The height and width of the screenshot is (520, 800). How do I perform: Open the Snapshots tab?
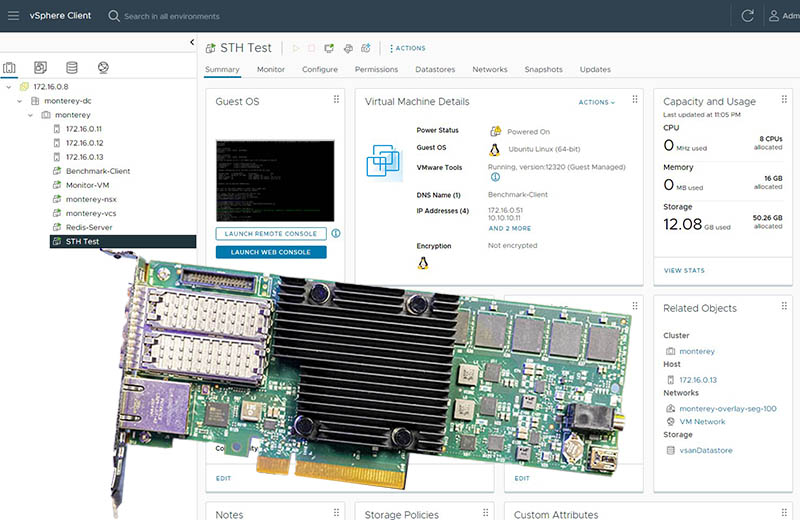[x=544, y=70]
